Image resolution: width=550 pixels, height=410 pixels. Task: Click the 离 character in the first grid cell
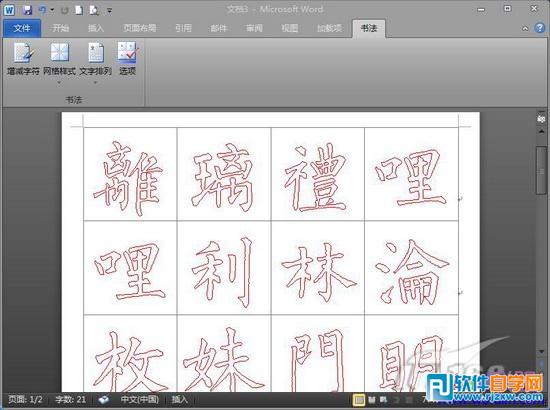click(x=130, y=174)
